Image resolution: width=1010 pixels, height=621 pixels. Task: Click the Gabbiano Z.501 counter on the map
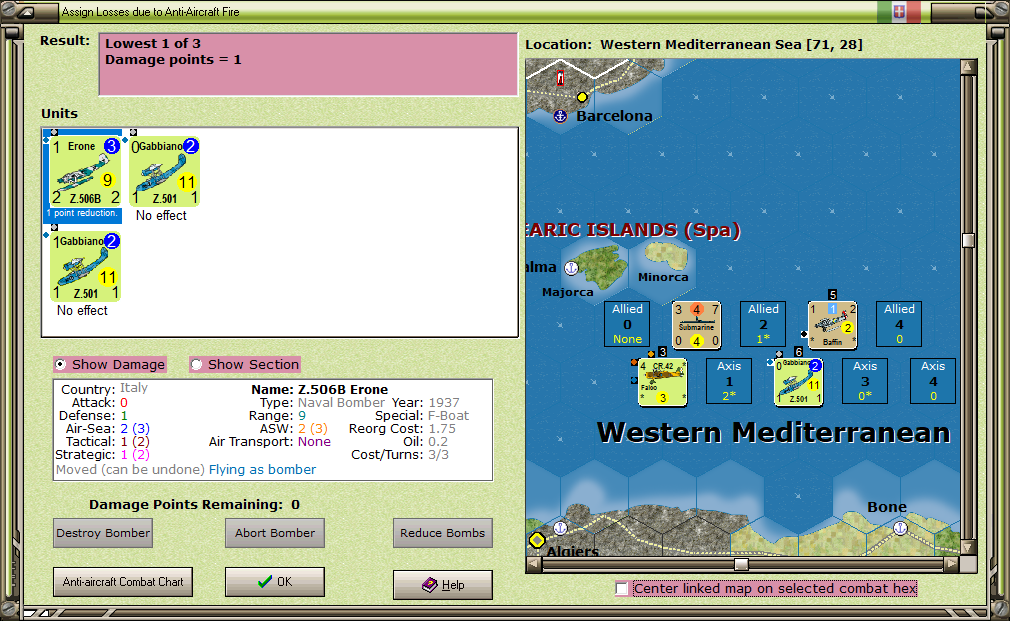coord(797,381)
